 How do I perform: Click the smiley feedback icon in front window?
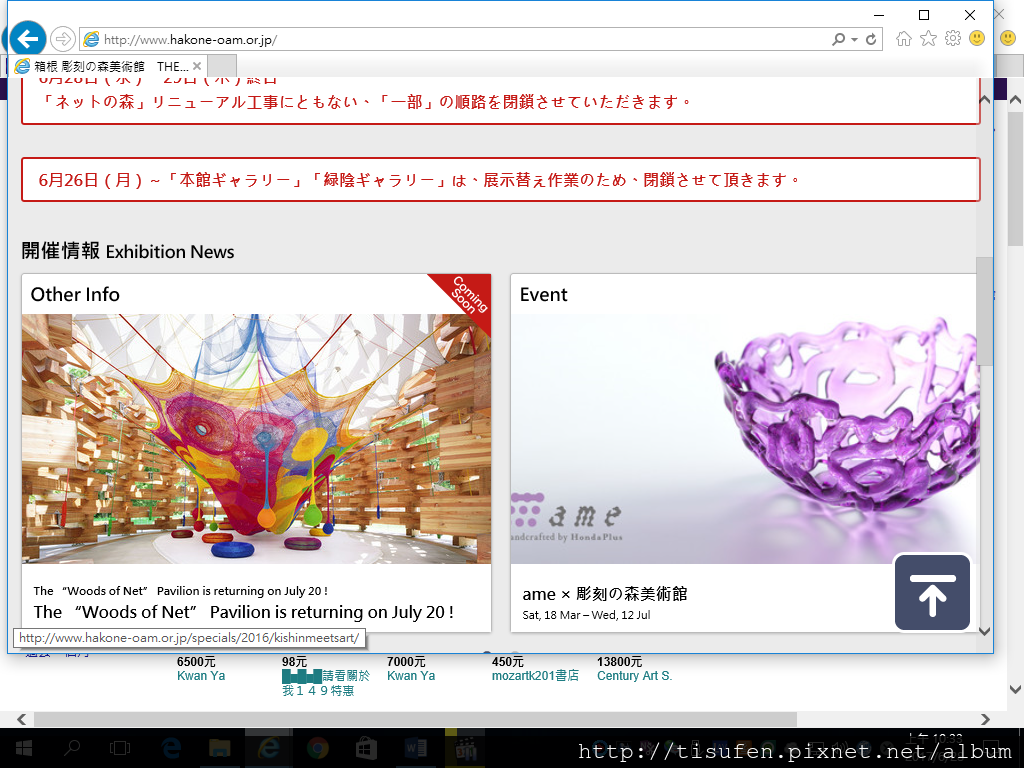tap(977, 39)
